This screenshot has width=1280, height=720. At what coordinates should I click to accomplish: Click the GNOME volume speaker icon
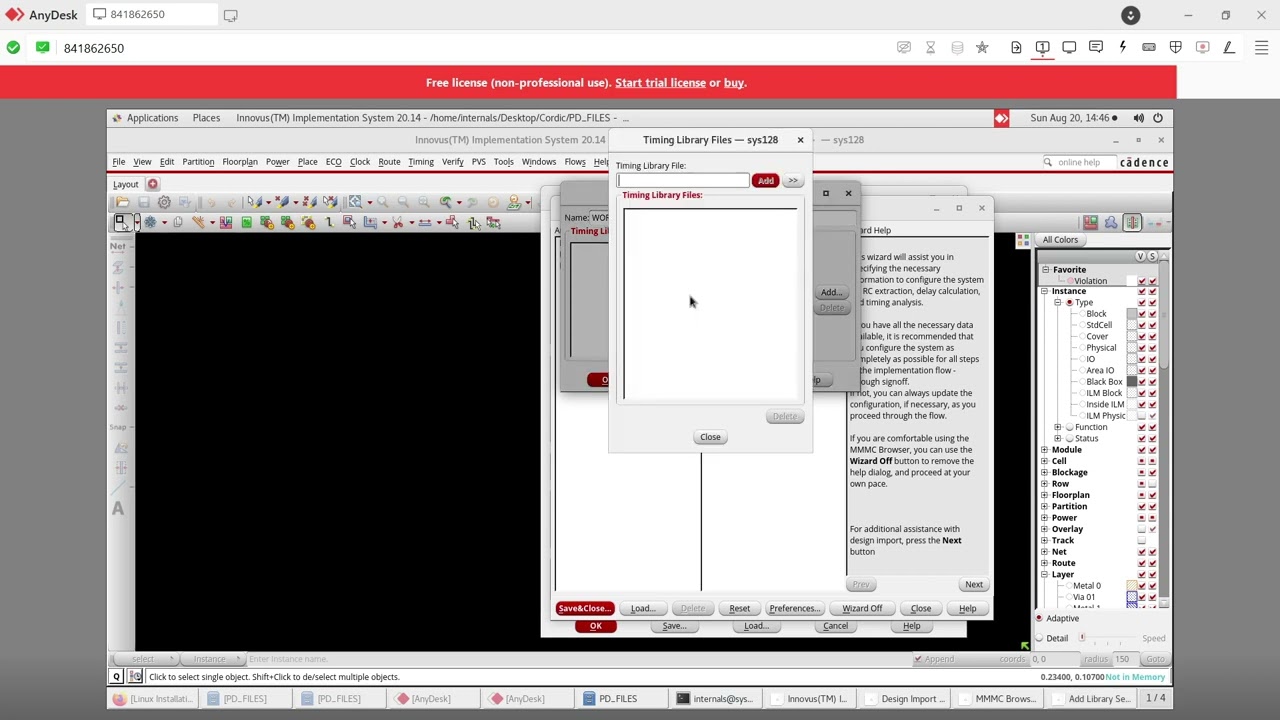(x=1138, y=118)
